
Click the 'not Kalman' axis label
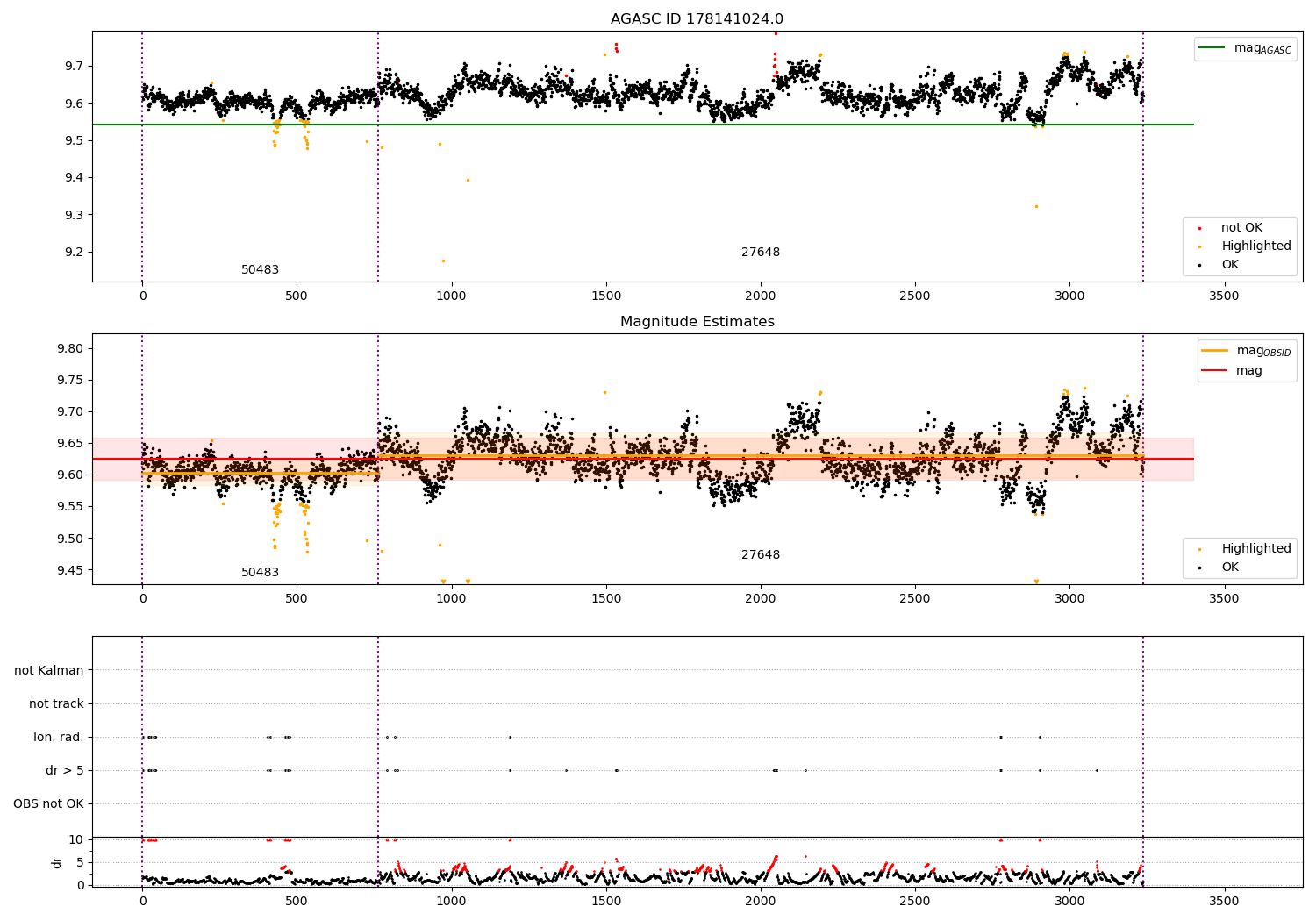[49, 671]
